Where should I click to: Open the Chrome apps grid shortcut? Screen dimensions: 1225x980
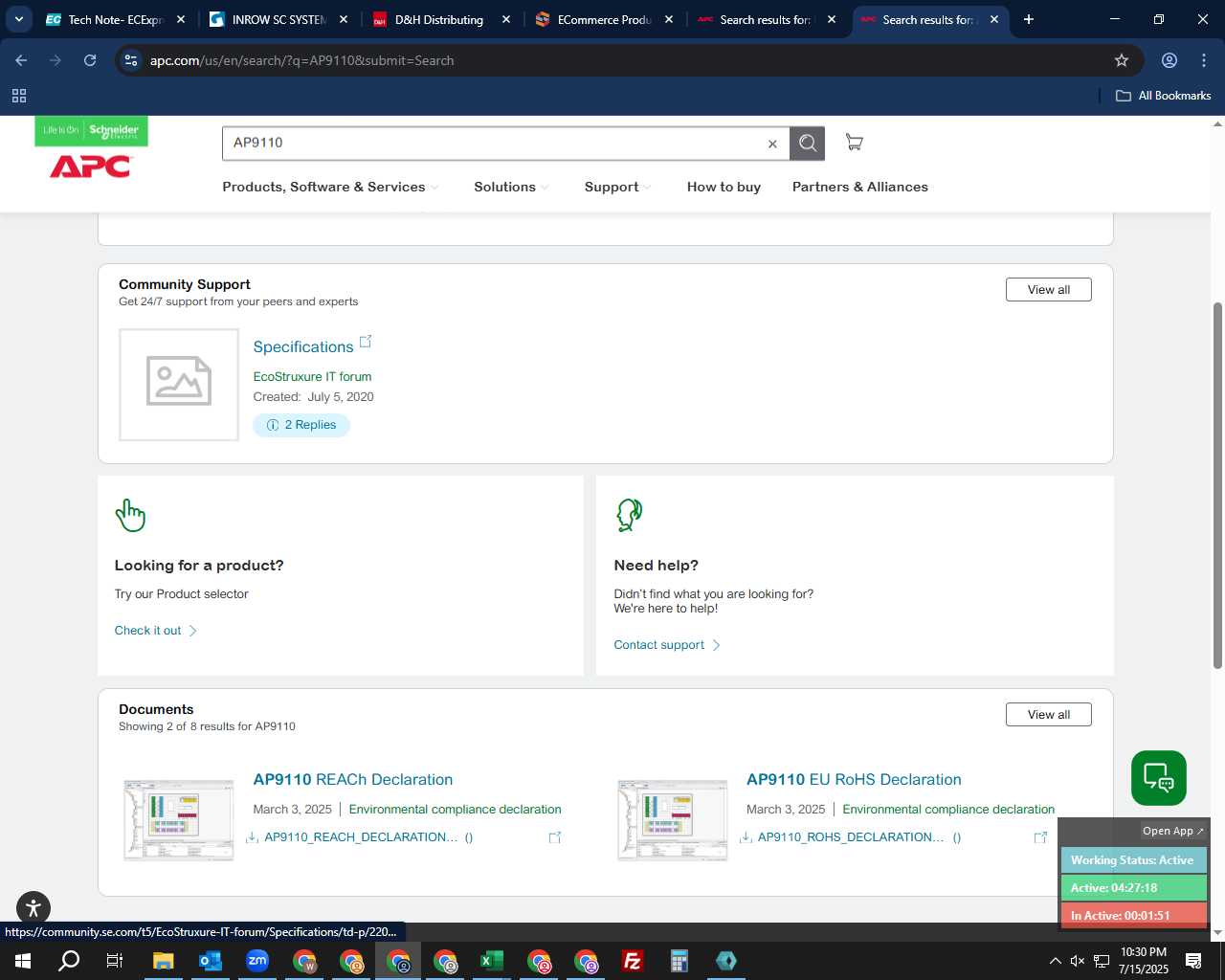[18, 96]
